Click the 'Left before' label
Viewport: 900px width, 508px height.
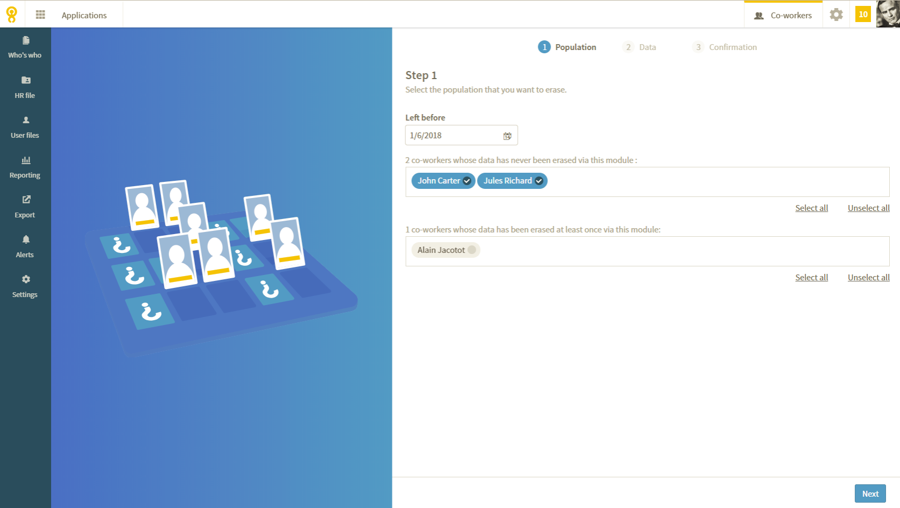click(x=425, y=118)
